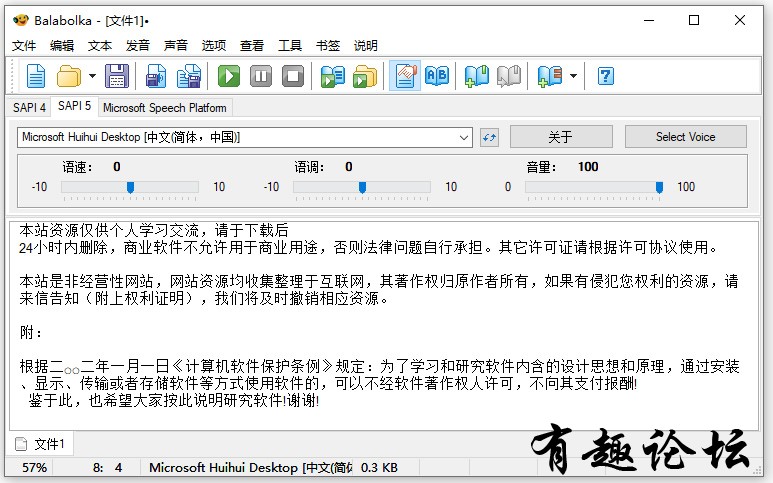This screenshot has height=483, width=773.
Task: Click the 关于 button
Action: pos(561,137)
